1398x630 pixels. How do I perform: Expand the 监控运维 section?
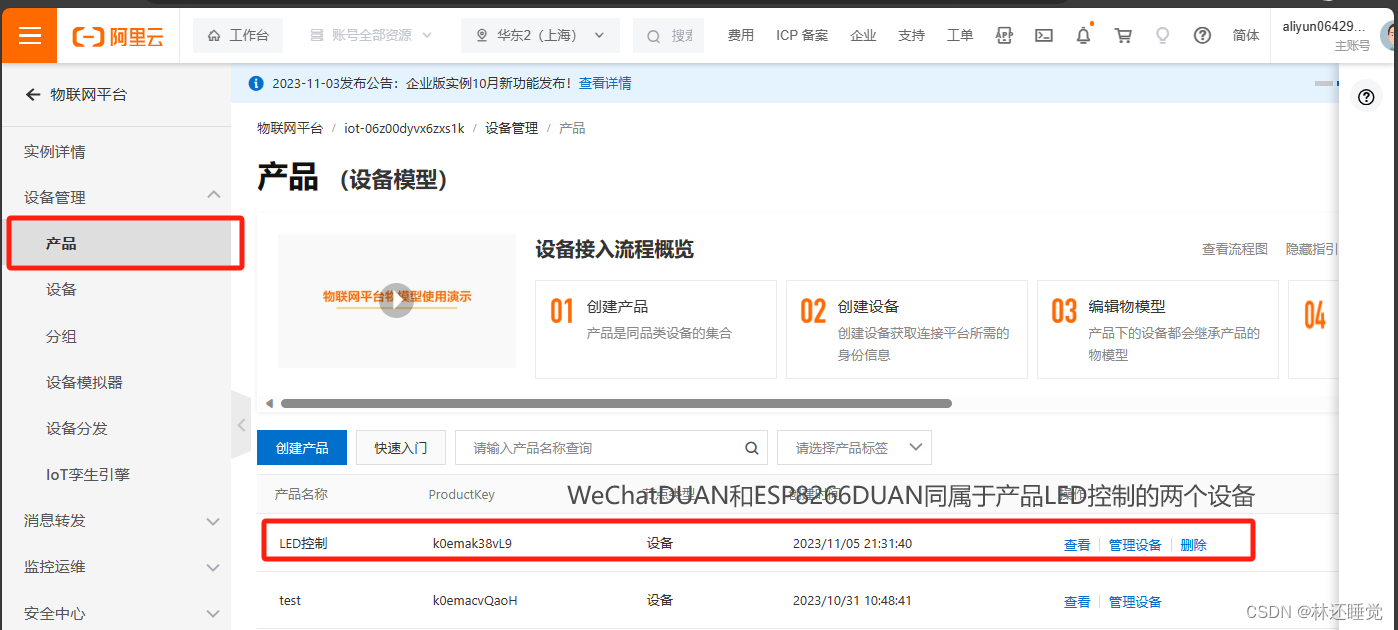pos(213,567)
